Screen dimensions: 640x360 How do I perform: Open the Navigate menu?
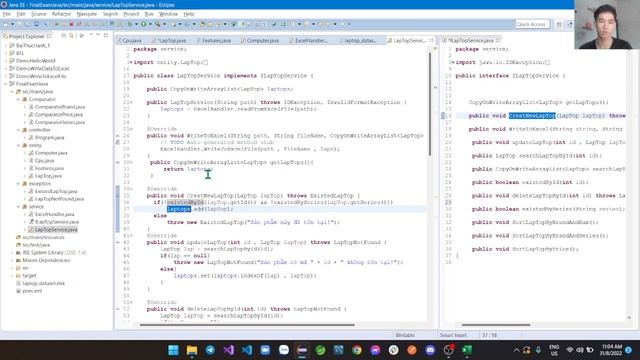87,14
